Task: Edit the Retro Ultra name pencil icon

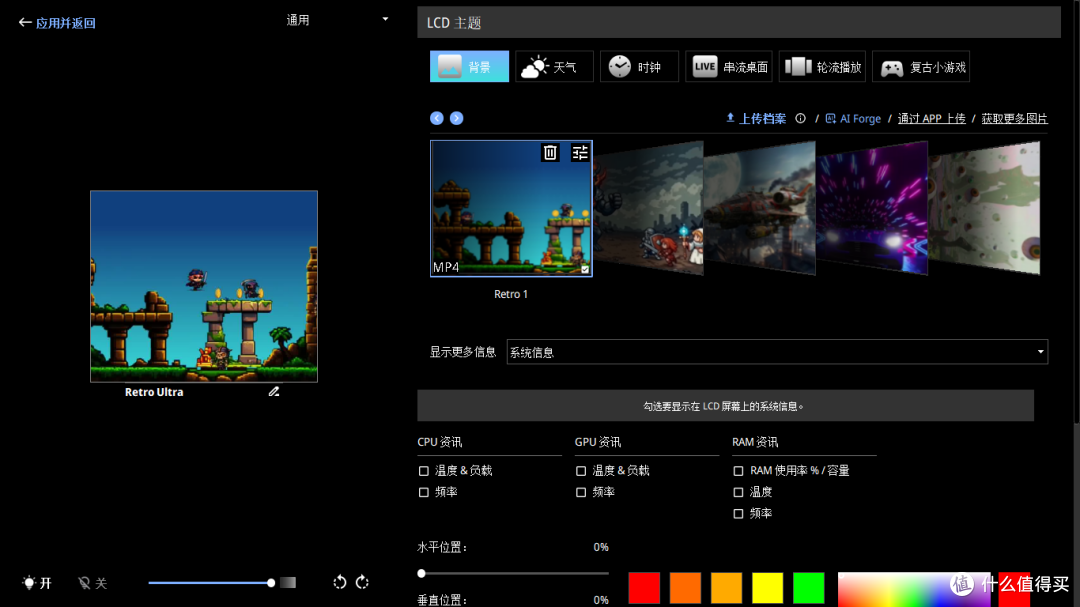Action: (x=274, y=391)
